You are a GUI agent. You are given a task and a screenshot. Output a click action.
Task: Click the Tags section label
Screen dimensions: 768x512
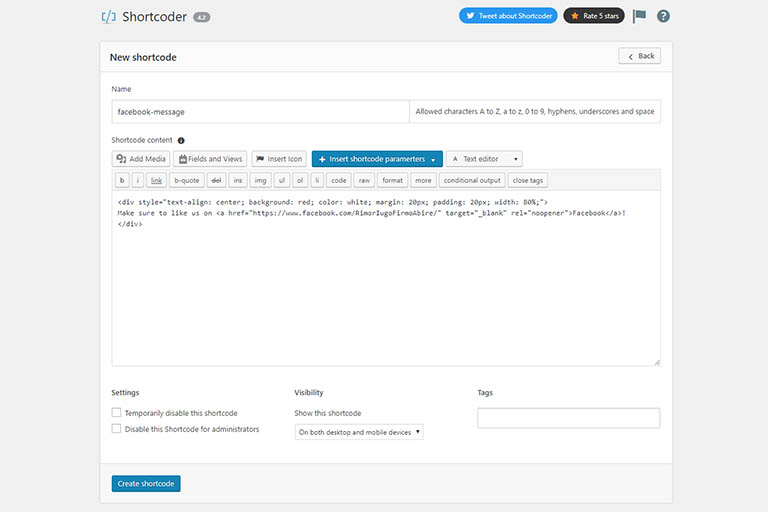[485, 392]
